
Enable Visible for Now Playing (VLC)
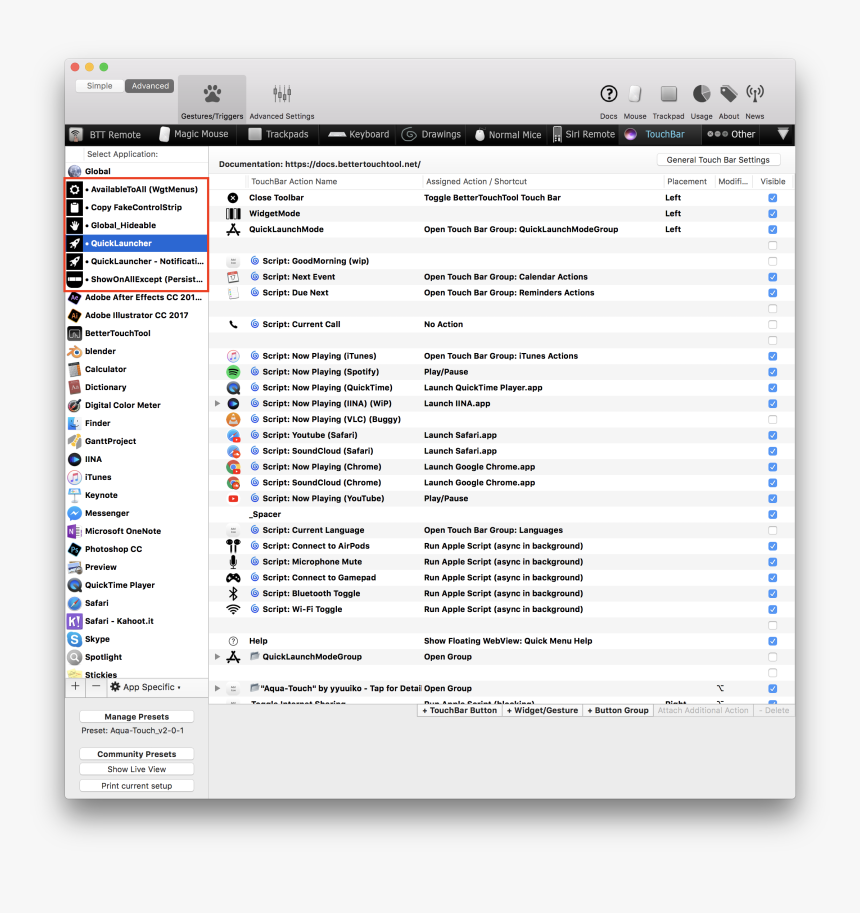coord(772,419)
